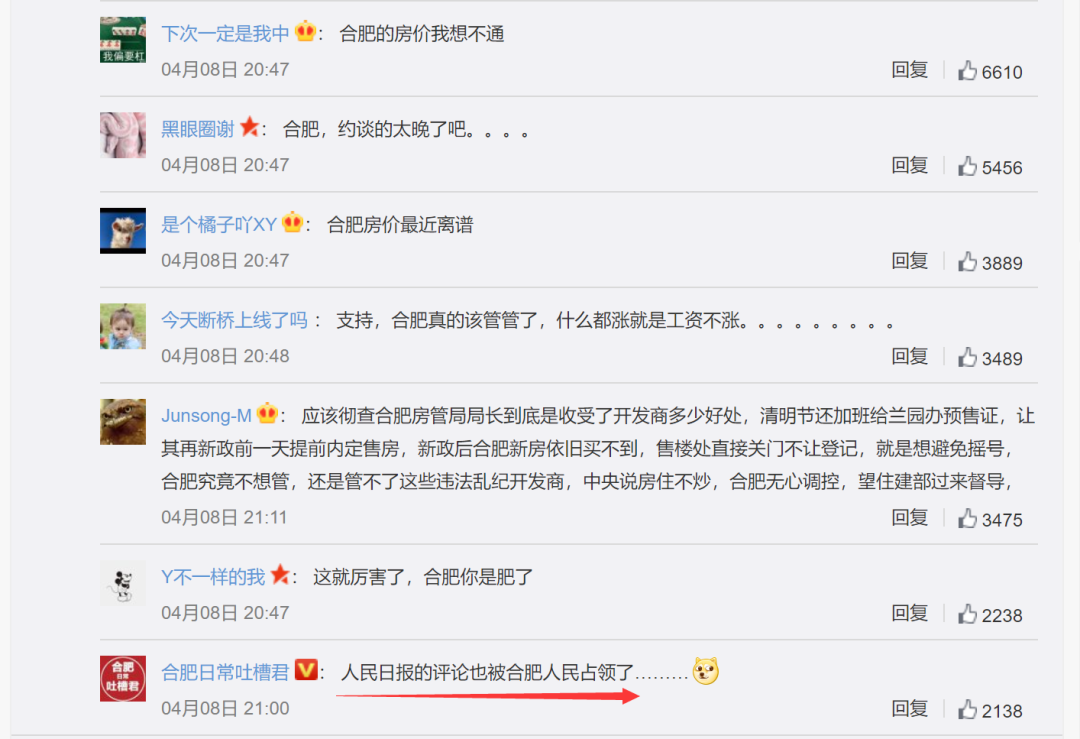Like 合肥日常吐槽君's comment
This screenshot has height=739, width=1080.
(x=967, y=709)
